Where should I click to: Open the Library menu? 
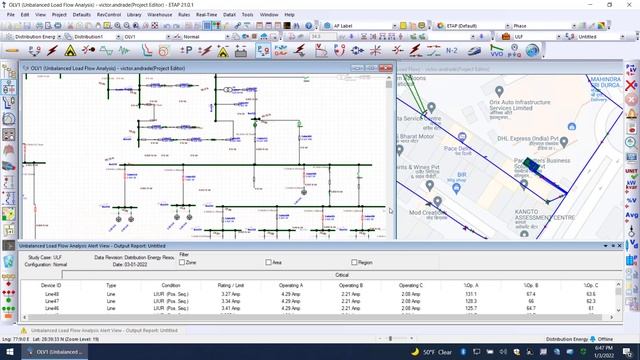134,15
